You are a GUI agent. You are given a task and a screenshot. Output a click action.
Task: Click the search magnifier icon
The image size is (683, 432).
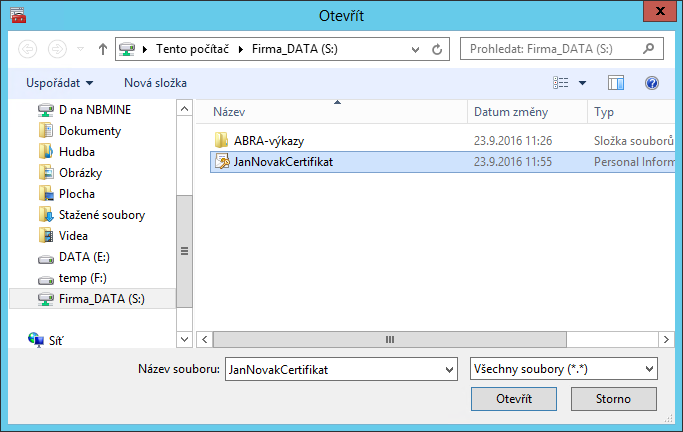pyautogui.click(x=649, y=48)
